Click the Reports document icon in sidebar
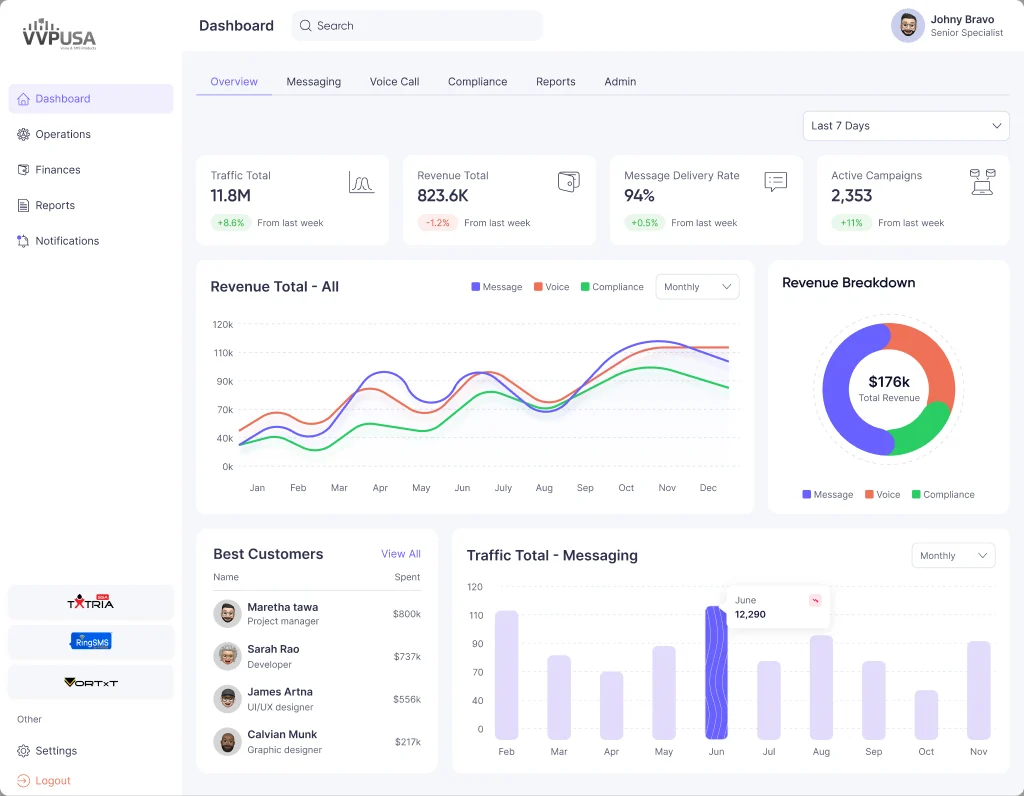This screenshot has width=1024, height=796. point(24,205)
